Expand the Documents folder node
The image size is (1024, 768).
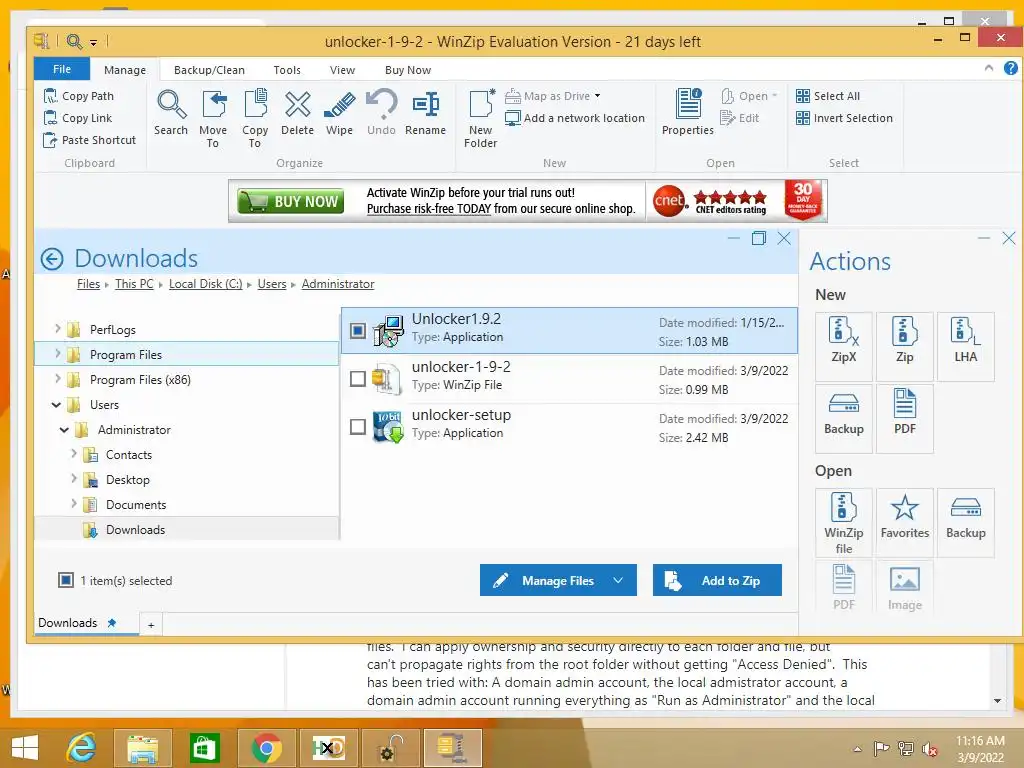(74, 504)
